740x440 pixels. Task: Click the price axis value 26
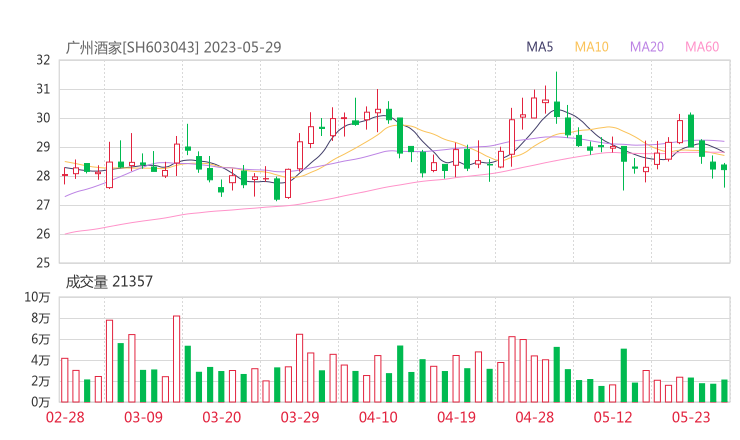[x=43, y=234]
